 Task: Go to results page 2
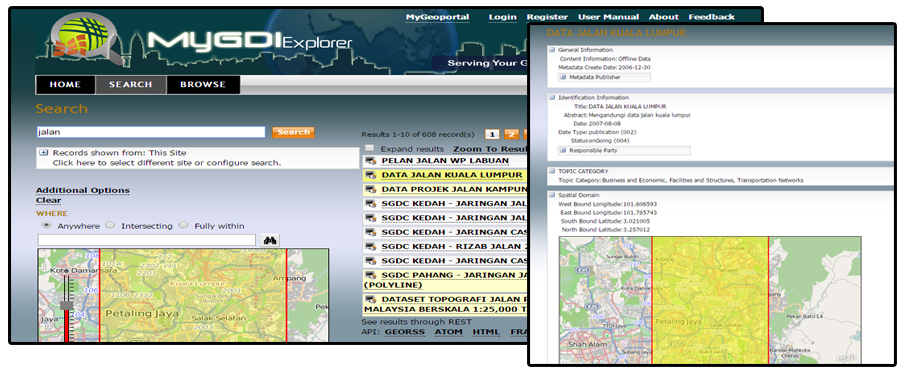(512, 135)
